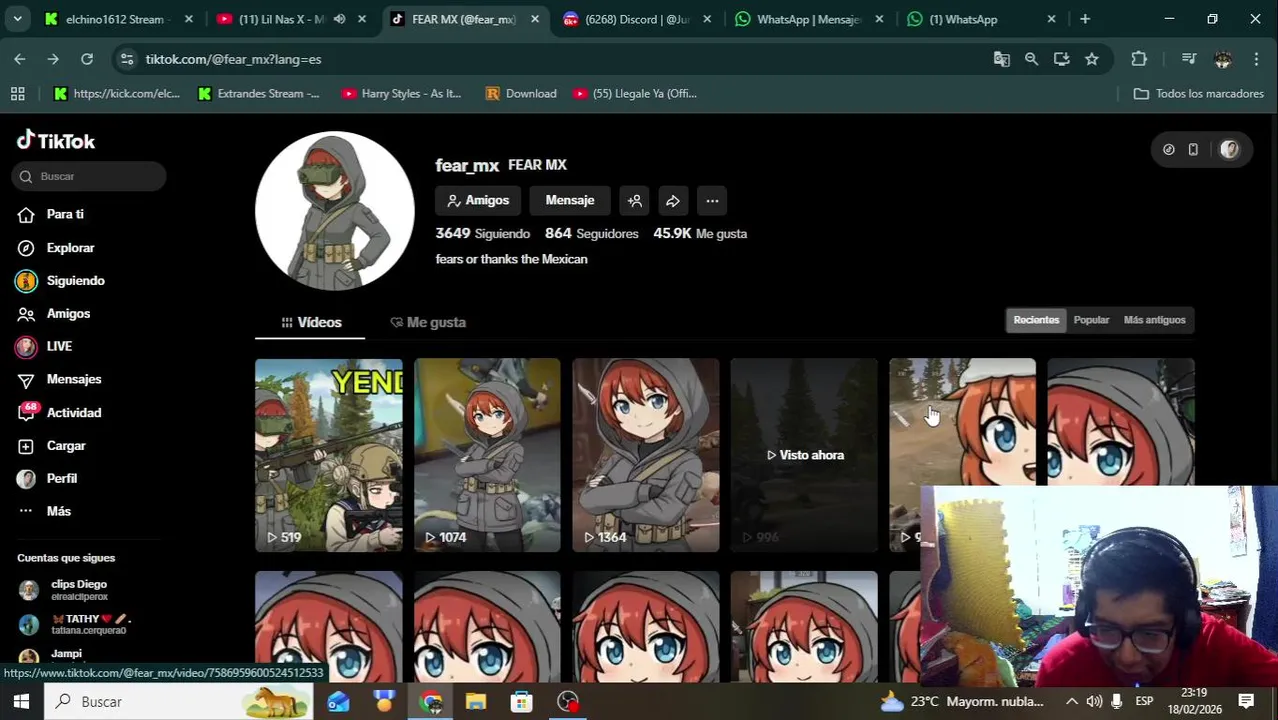Open the media controls icon

[1189, 59]
